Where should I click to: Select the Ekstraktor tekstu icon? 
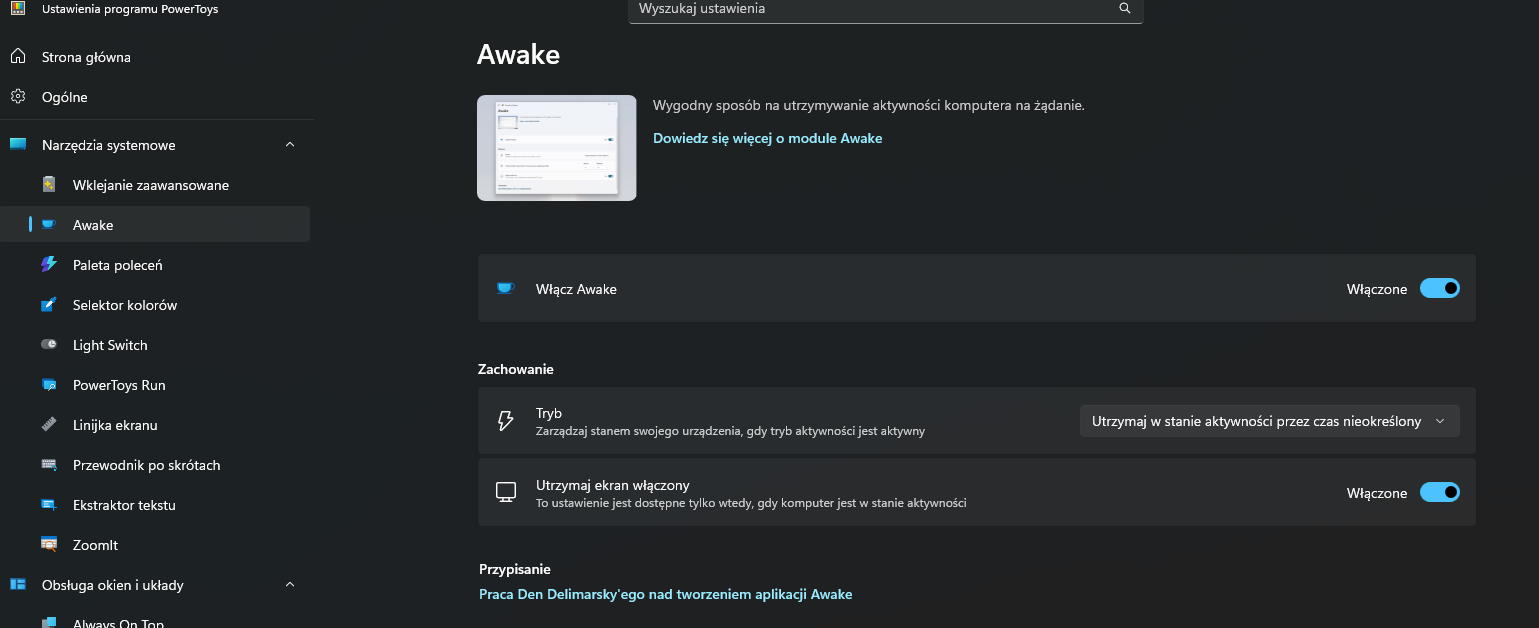coord(49,505)
